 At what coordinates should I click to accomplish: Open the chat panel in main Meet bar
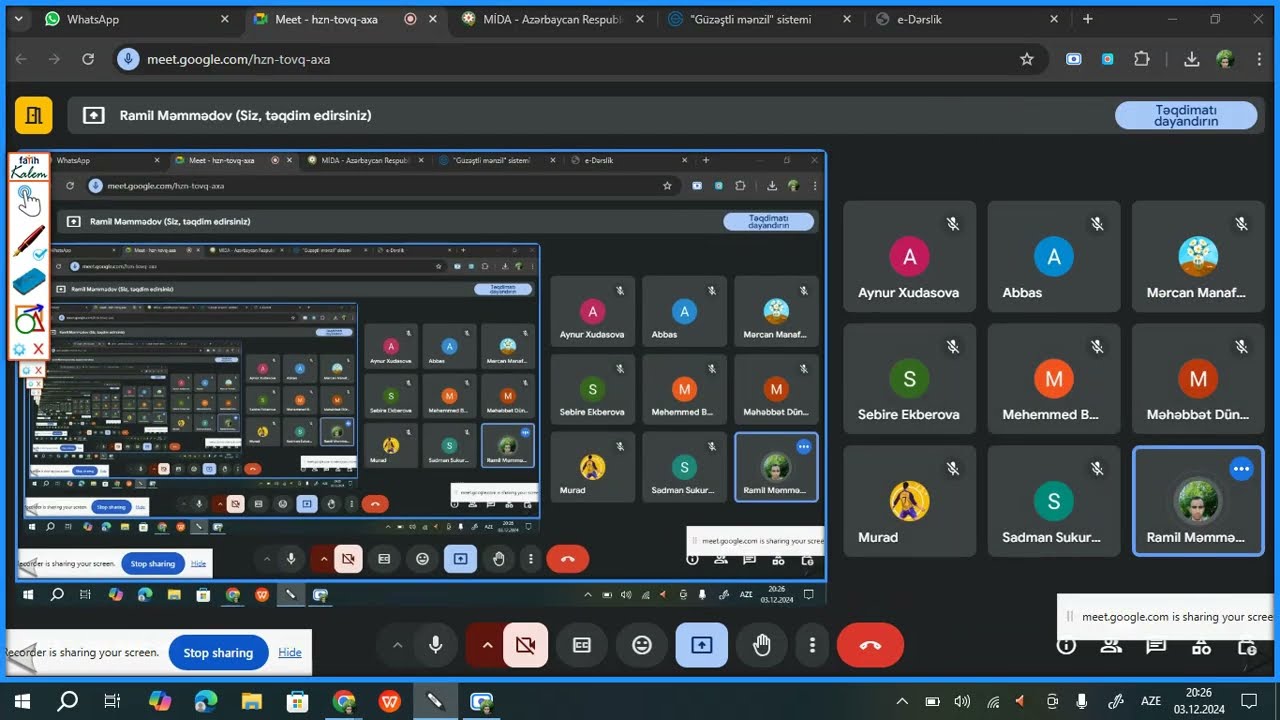pyautogui.click(x=1156, y=646)
